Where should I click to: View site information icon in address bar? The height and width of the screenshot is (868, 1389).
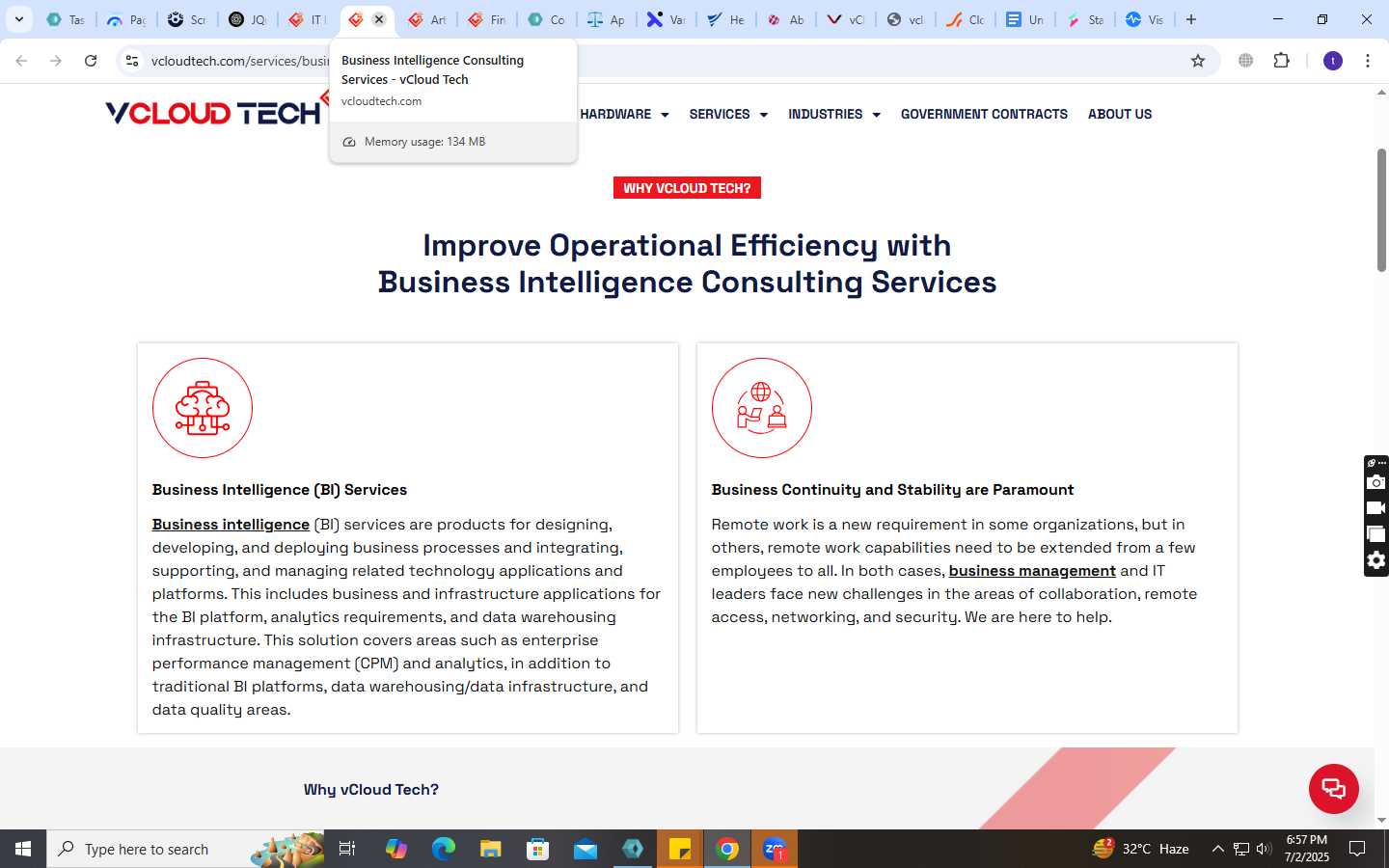(132, 61)
